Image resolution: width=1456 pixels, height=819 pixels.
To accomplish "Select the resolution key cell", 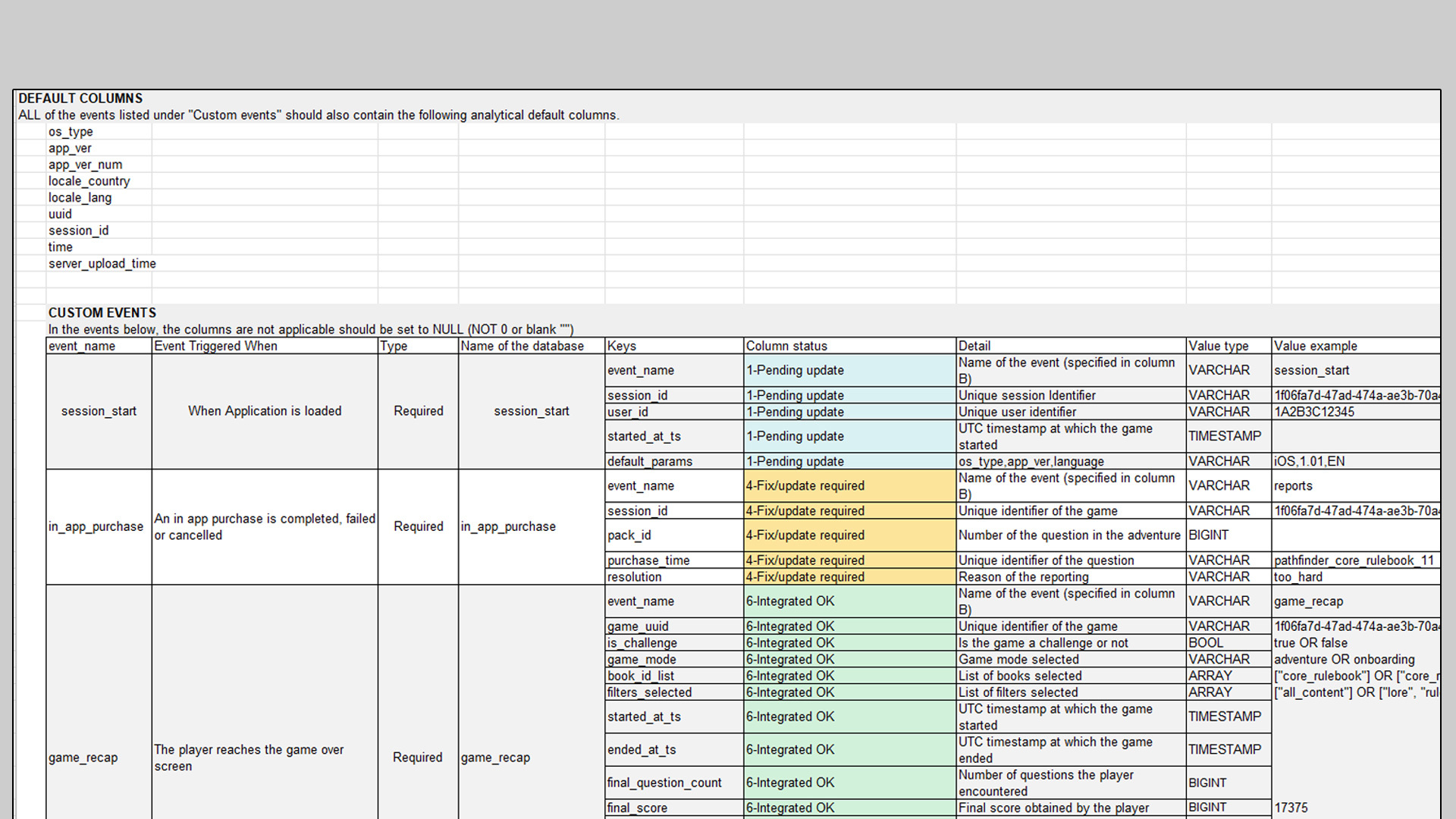I will point(674,577).
